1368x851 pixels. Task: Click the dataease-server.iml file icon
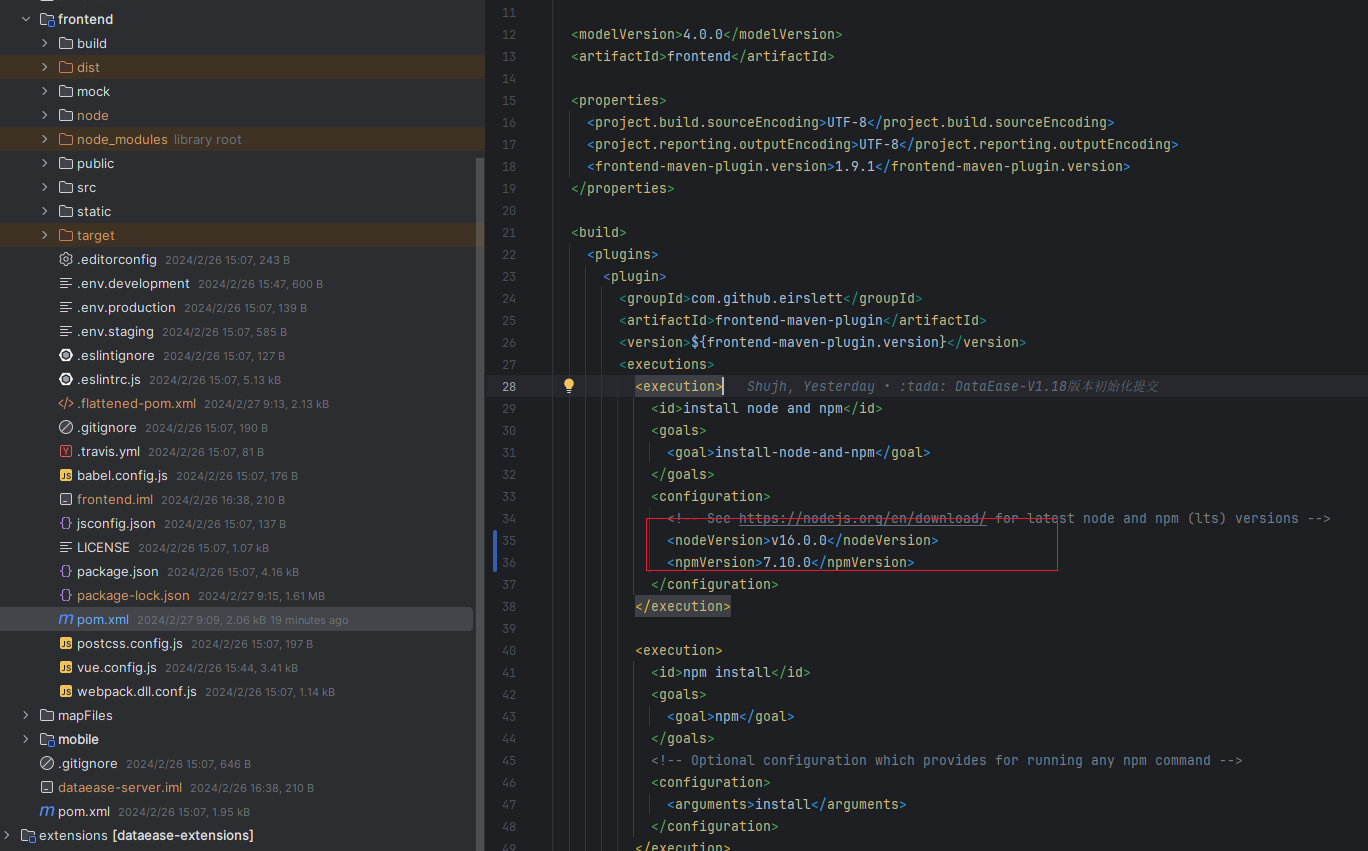click(x=47, y=787)
